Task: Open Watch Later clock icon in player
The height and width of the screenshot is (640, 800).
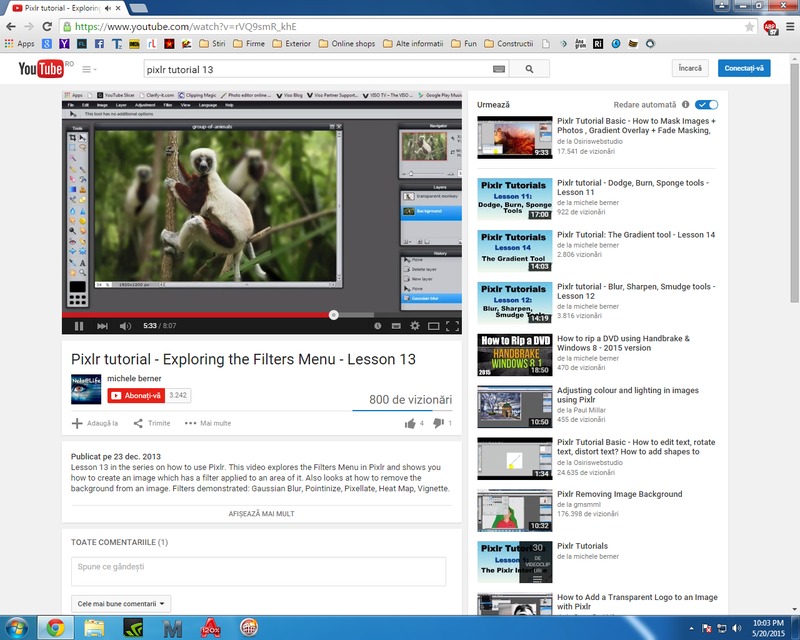Action: [x=378, y=326]
